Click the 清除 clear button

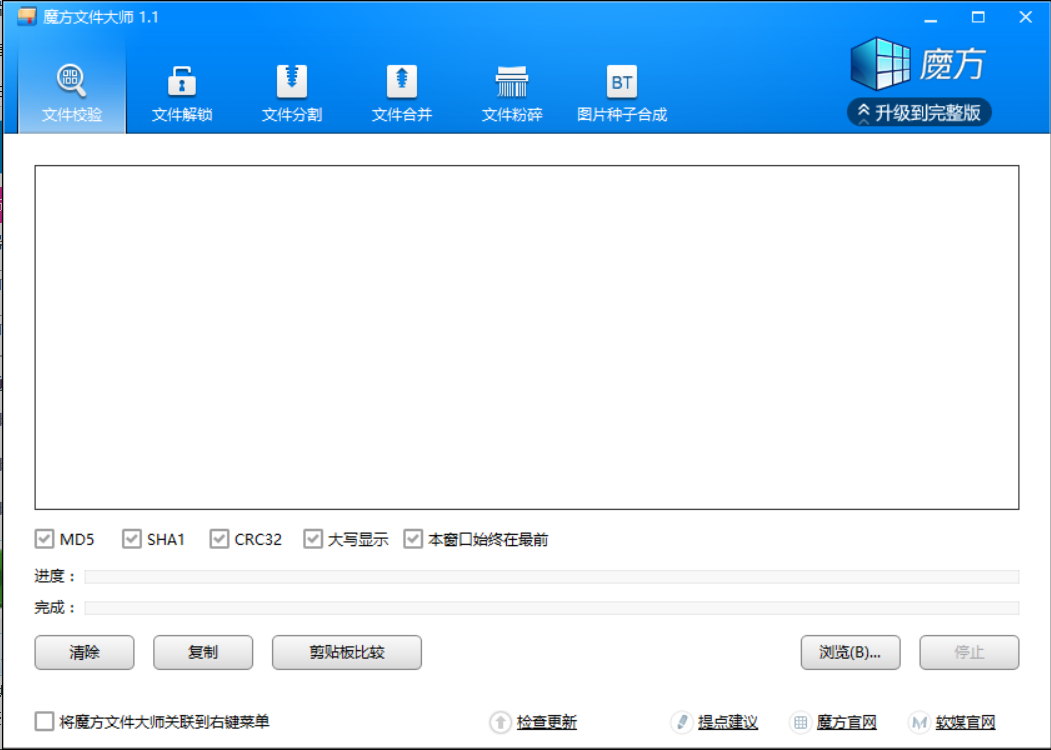(x=84, y=652)
